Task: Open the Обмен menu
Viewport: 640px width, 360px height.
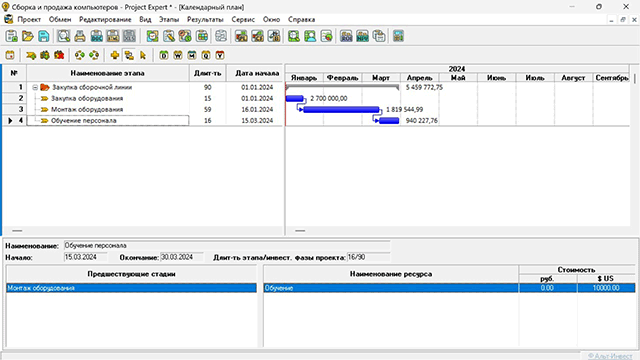Action: click(x=60, y=20)
